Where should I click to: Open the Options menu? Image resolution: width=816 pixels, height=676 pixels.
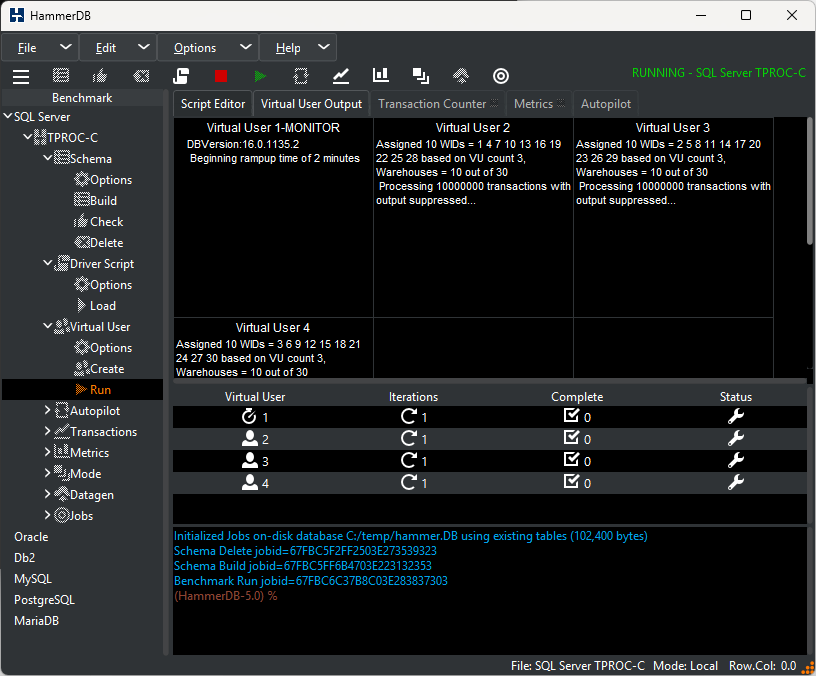[x=208, y=47]
